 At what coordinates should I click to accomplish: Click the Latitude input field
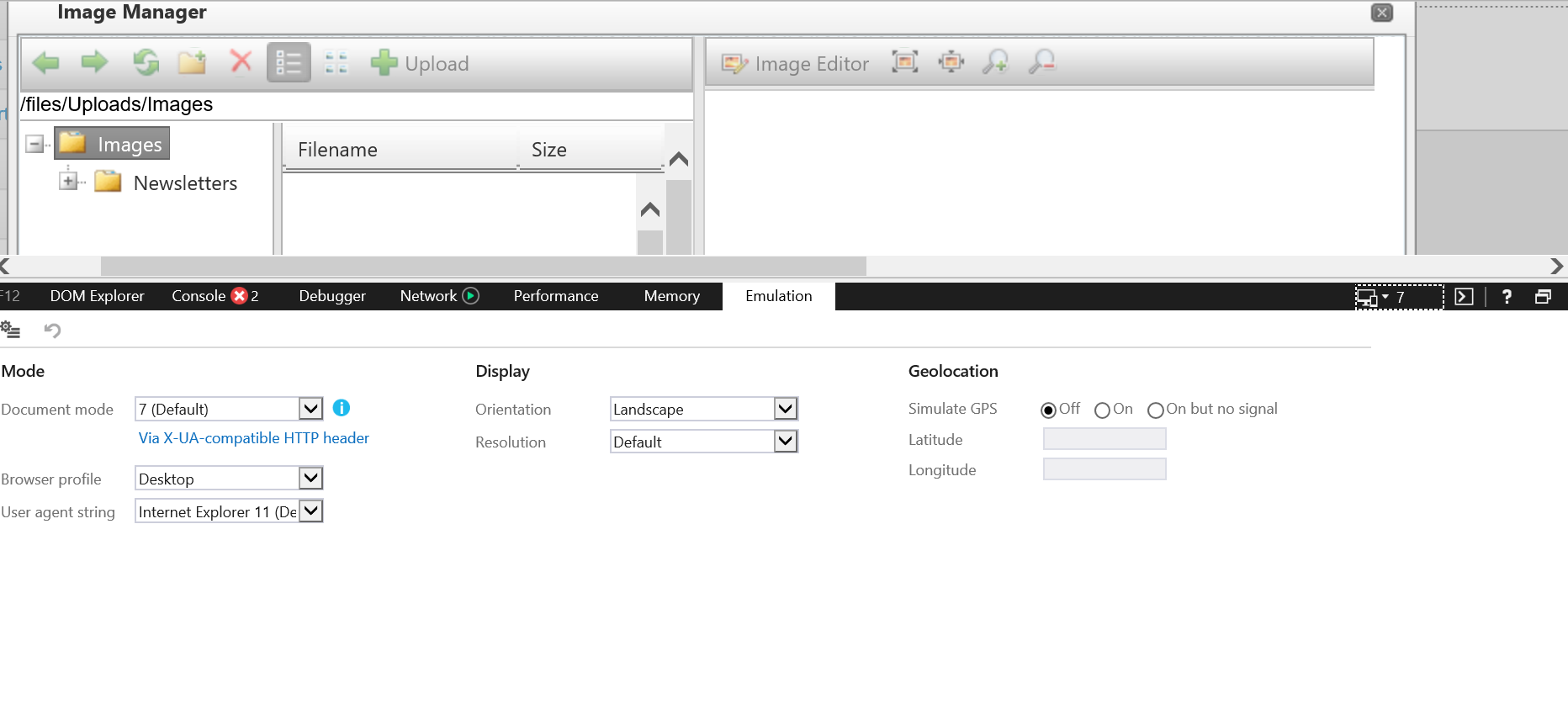pyautogui.click(x=1104, y=439)
